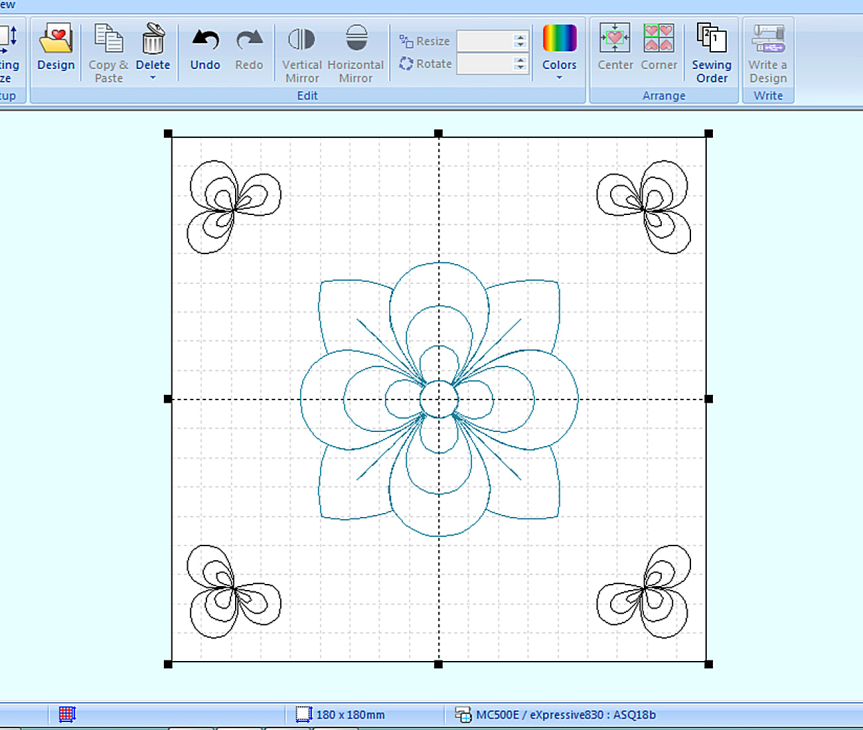The width and height of the screenshot is (863, 730).
Task: Click the Redo arrow icon
Action: 249,40
